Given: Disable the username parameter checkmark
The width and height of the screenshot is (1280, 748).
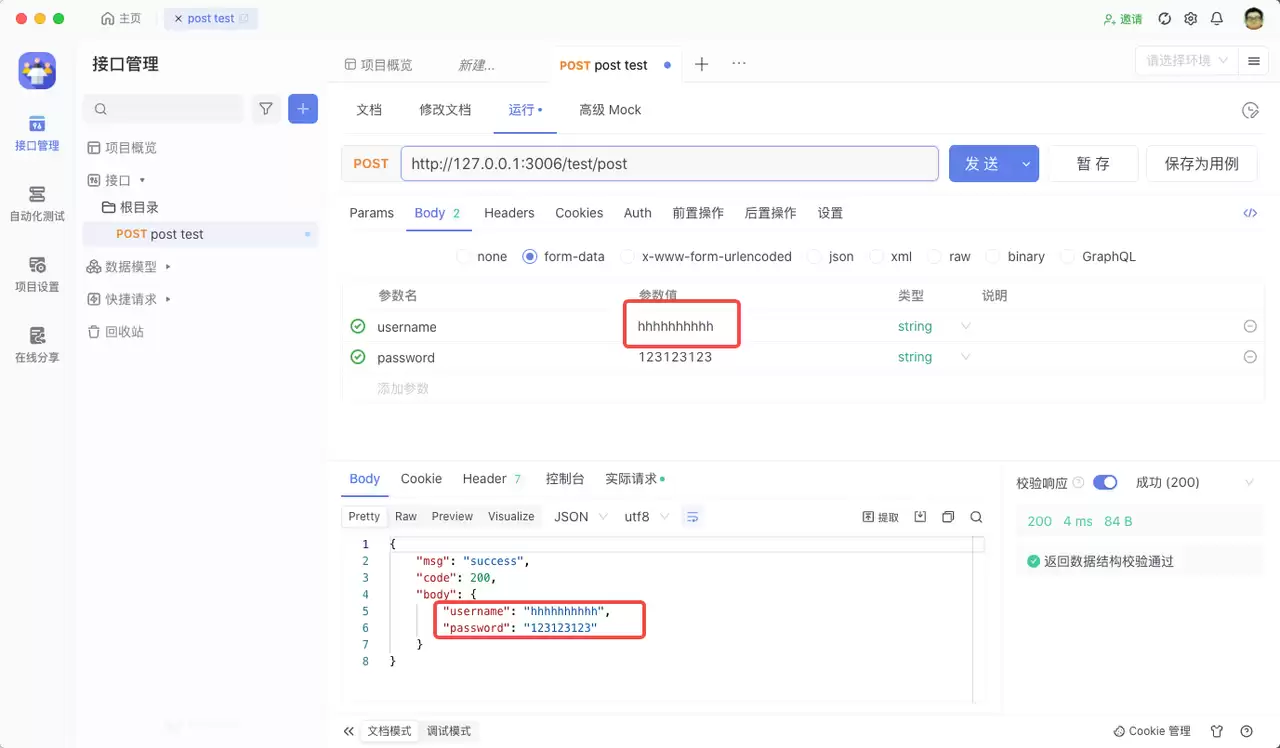Looking at the screenshot, I should pyautogui.click(x=358, y=326).
